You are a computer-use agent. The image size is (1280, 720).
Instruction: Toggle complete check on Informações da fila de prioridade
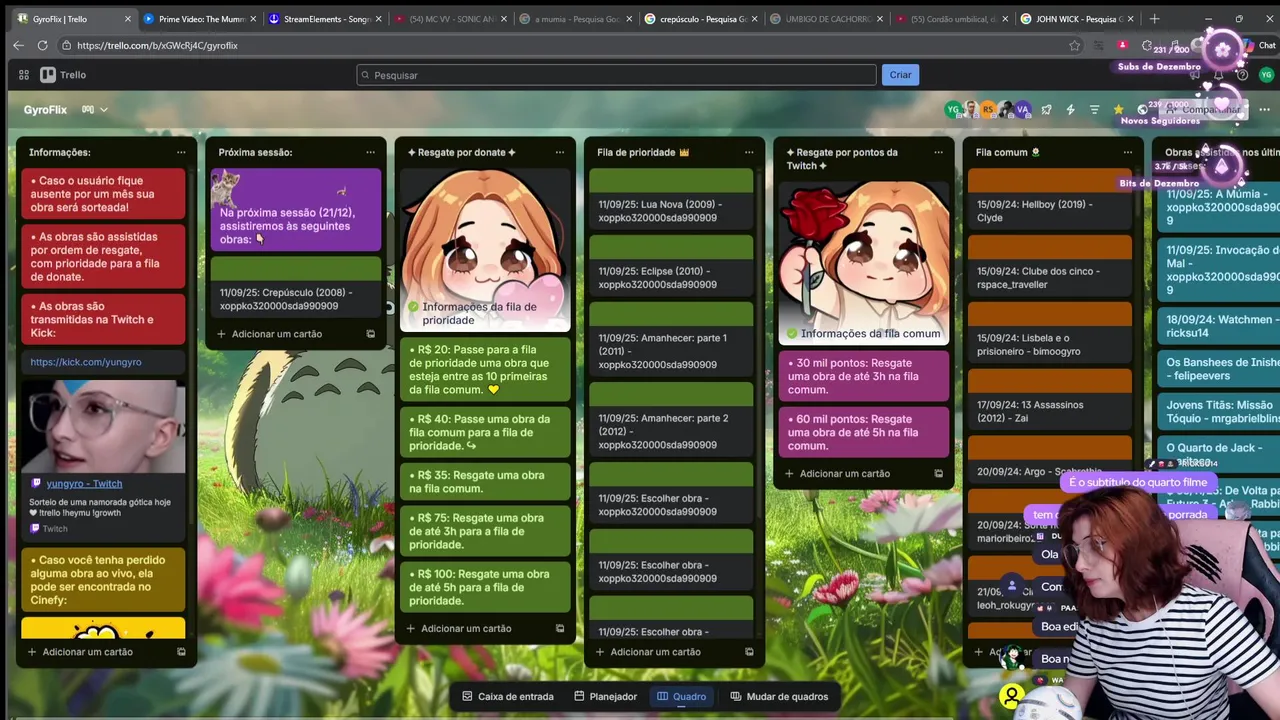414,307
